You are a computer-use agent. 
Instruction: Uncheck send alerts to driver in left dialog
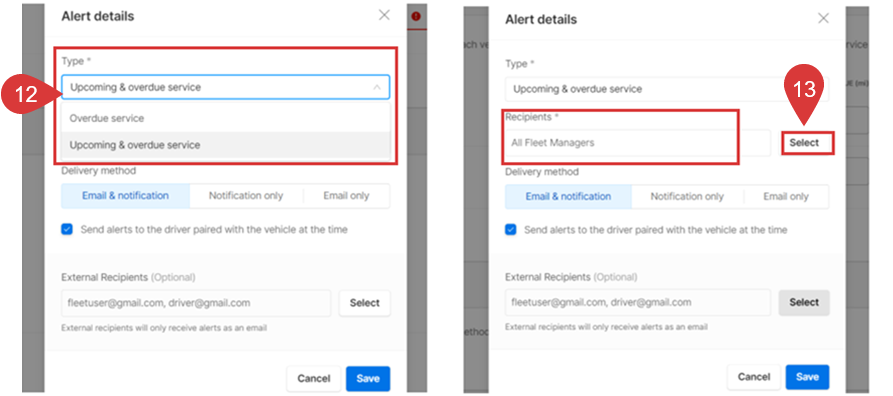click(67, 230)
